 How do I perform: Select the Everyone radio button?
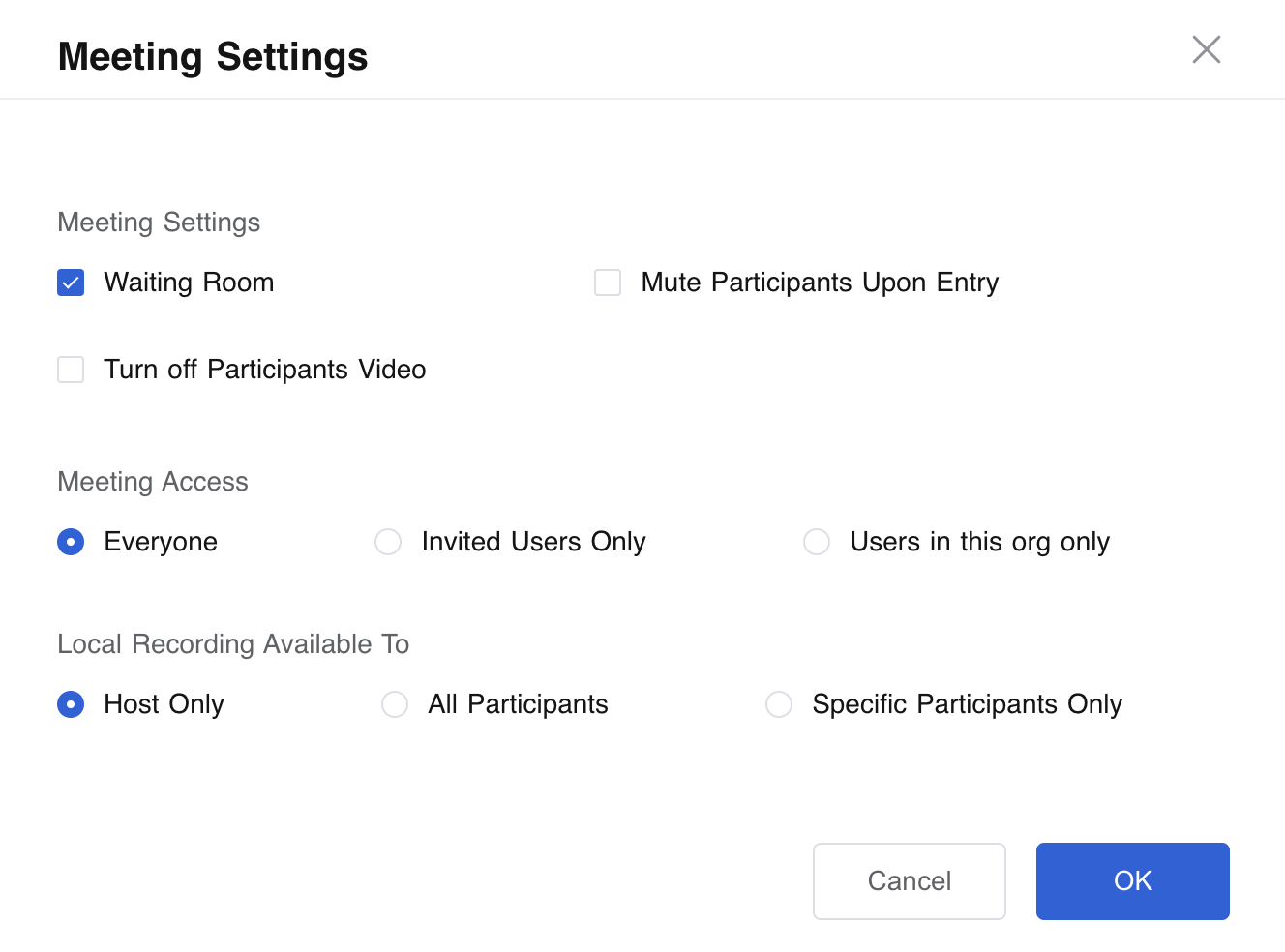coord(71,542)
